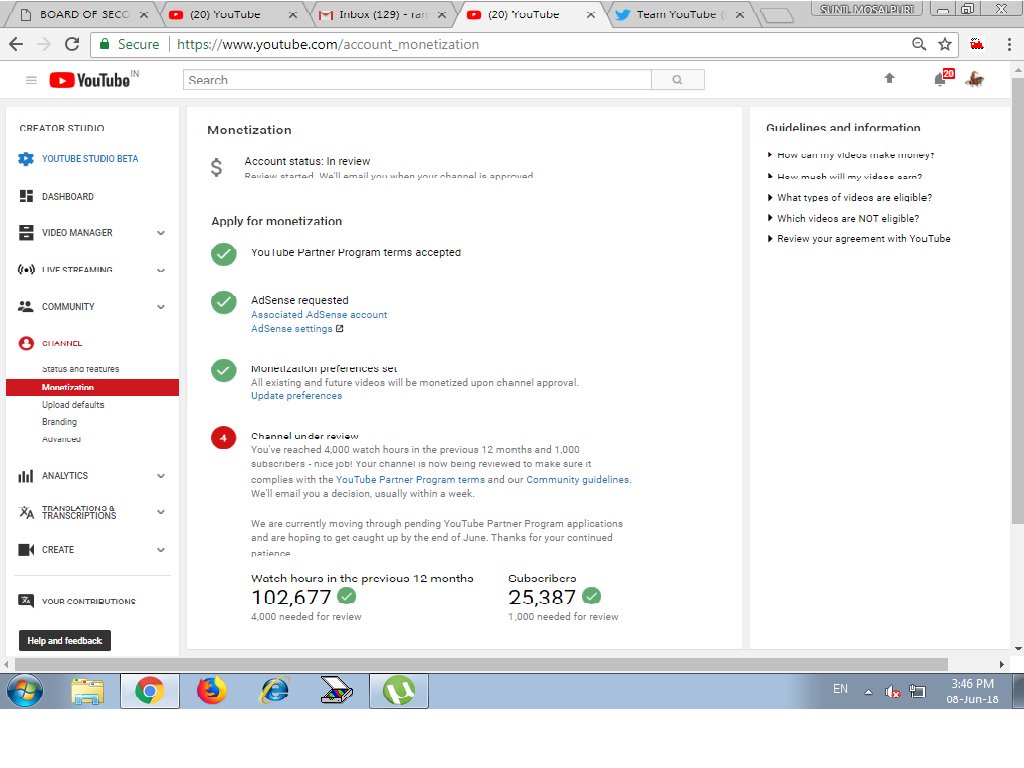Click Help and feedback button
Viewport: 1024px width, 768px height.
65,640
